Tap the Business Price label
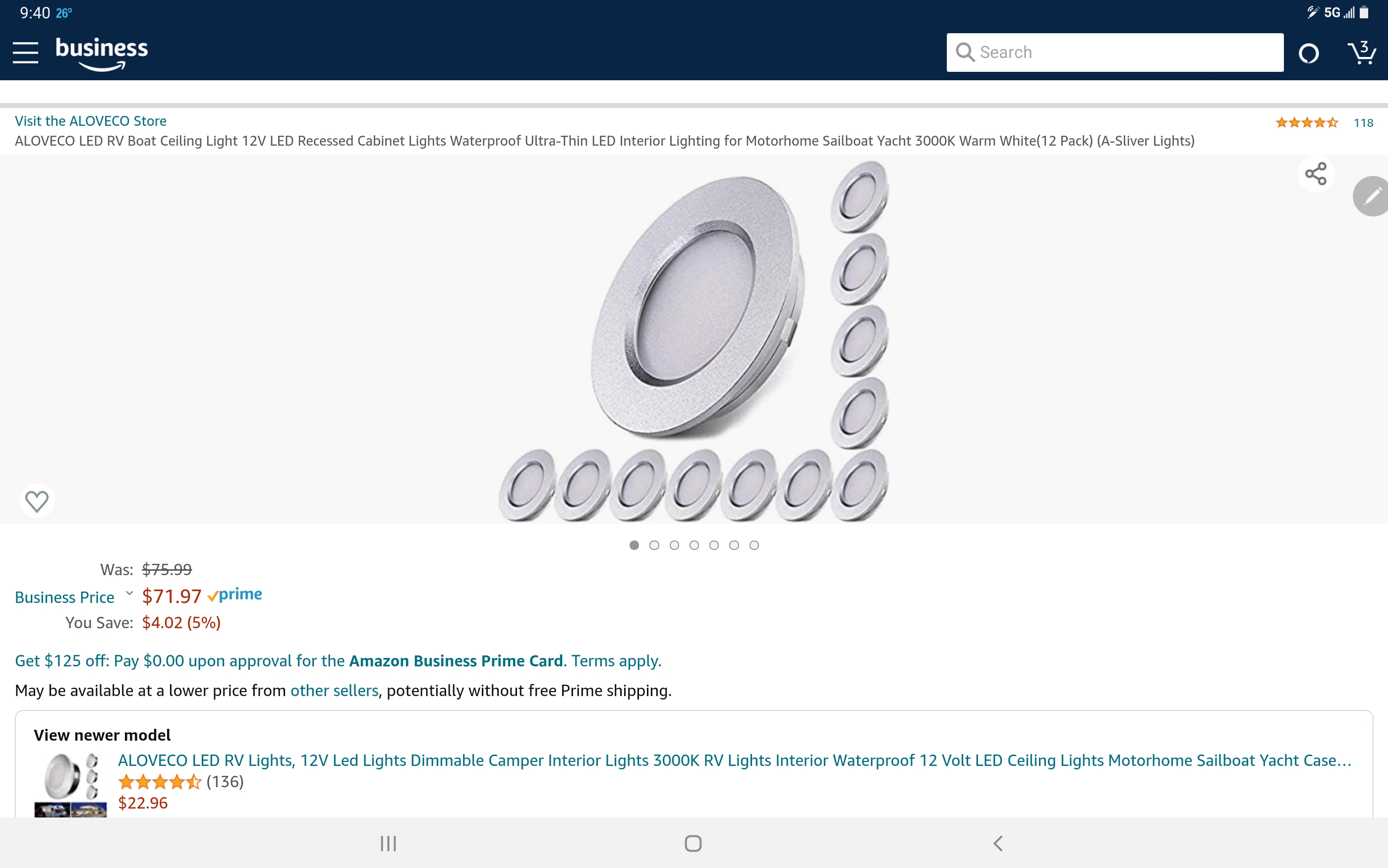The image size is (1388, 868). (65, 597)
